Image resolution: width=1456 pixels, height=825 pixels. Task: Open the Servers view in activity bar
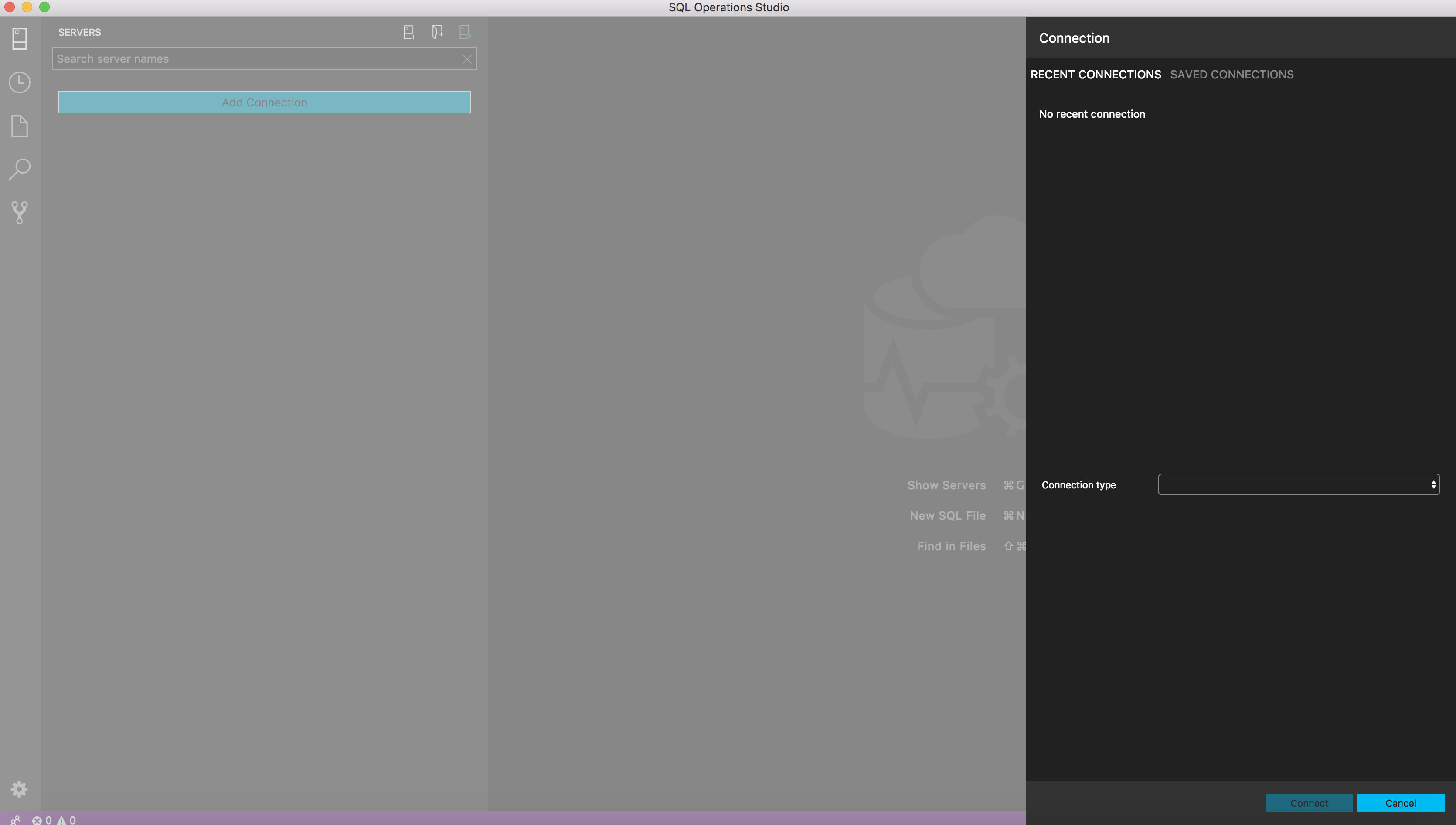point(19,38)
